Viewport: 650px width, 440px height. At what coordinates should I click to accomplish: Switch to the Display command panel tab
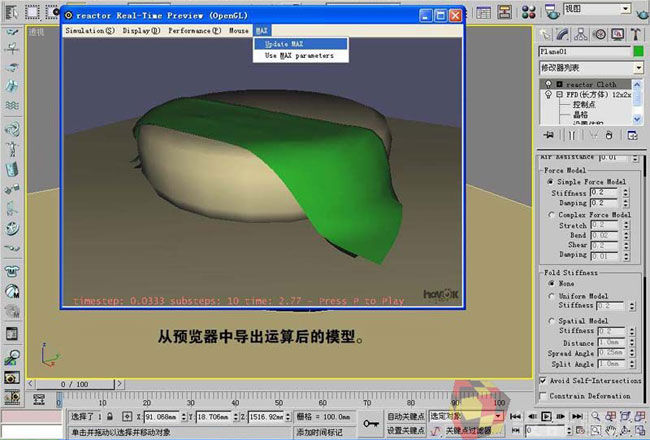coord(618,35)
